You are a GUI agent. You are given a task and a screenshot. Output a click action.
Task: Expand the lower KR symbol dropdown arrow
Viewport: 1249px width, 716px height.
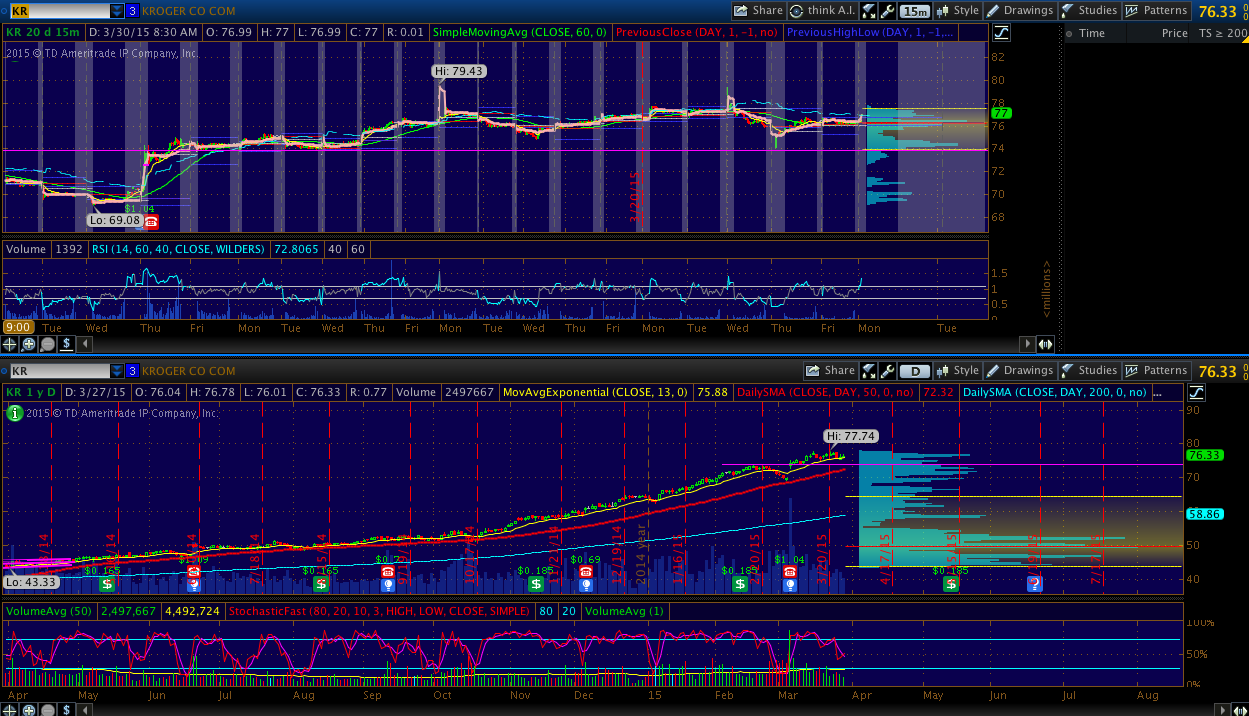click(x=117, y=371)
